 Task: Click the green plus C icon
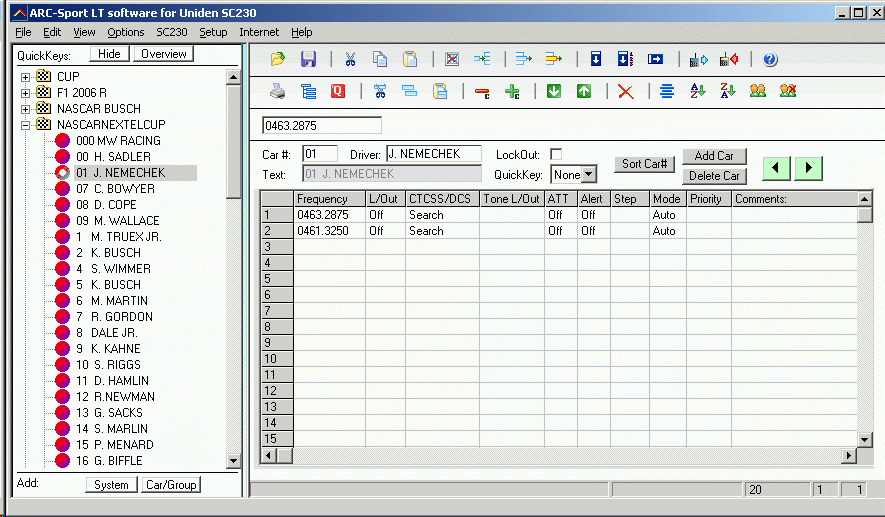512,91
